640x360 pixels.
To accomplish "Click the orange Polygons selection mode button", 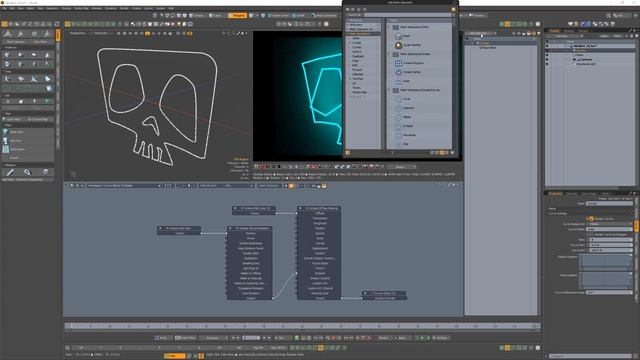I will pos(238,15).
